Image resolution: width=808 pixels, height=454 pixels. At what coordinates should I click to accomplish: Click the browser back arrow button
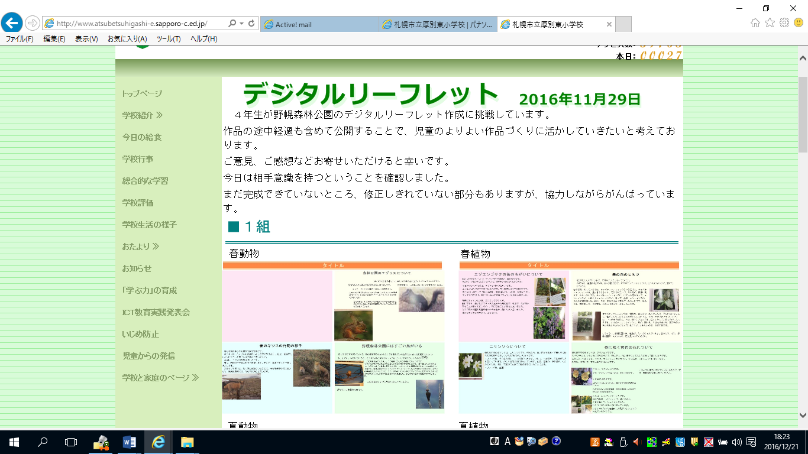tap(11, 23)
